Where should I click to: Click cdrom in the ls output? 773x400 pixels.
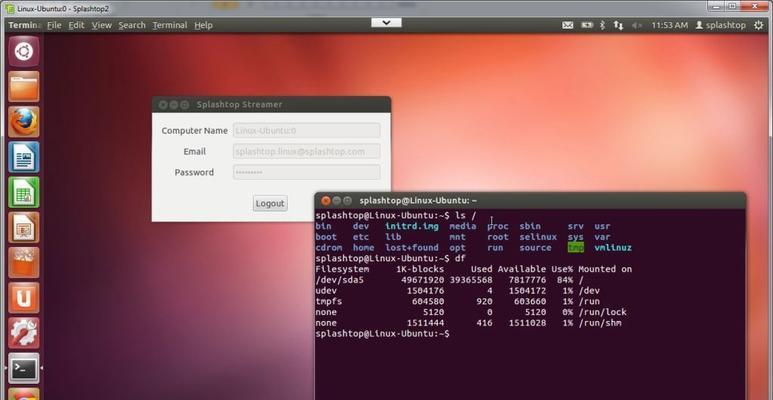[x=329, y=248]
